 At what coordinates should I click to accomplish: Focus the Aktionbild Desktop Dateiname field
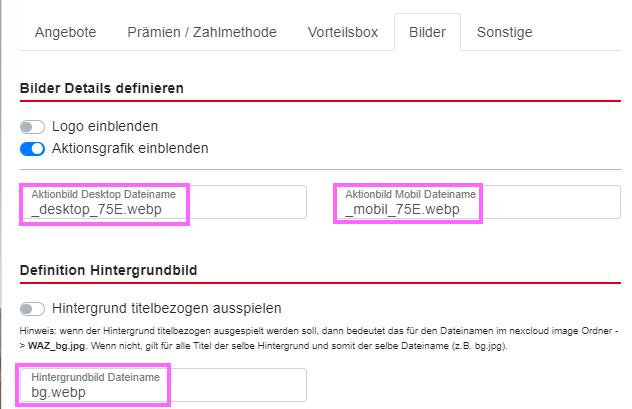click(x=164, y=204)
